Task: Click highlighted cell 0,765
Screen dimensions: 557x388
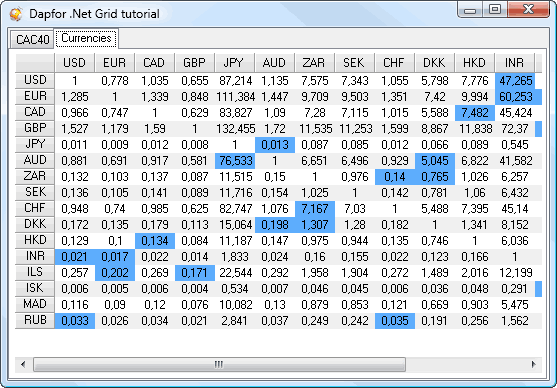Action: tap(435, 177)
